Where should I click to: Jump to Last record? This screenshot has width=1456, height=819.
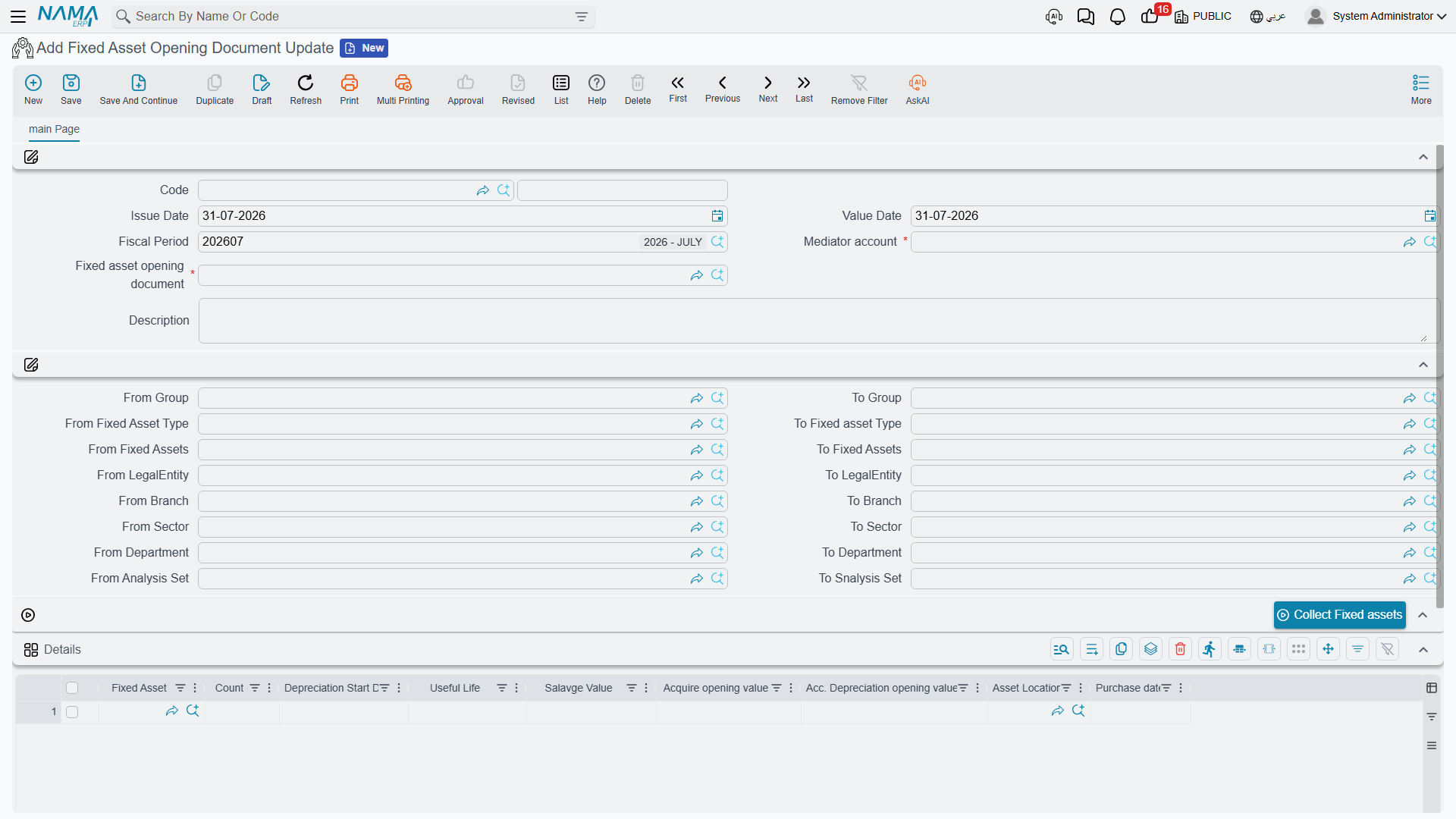[804, 88]
